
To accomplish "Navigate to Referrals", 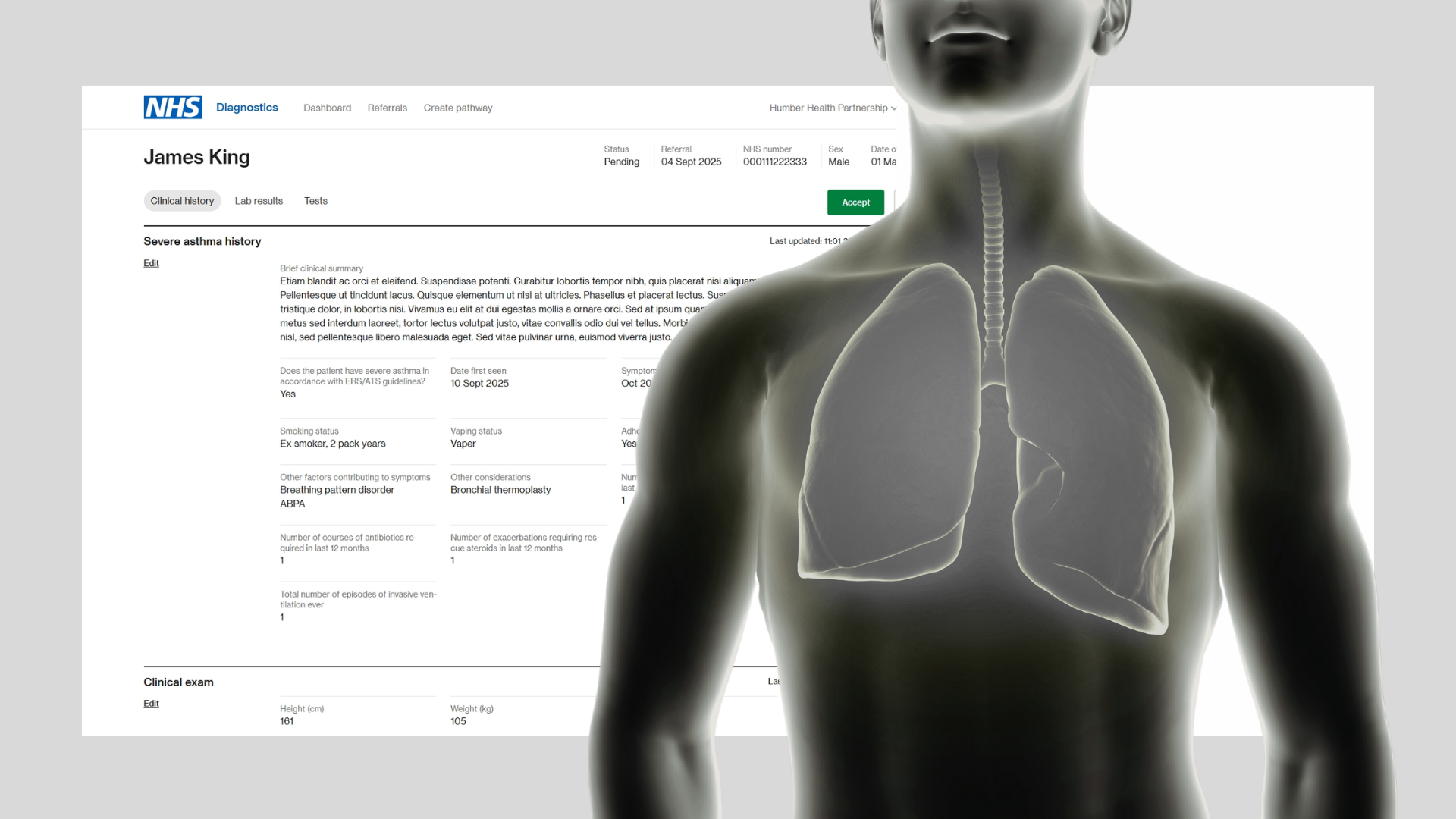I will 387,108.
